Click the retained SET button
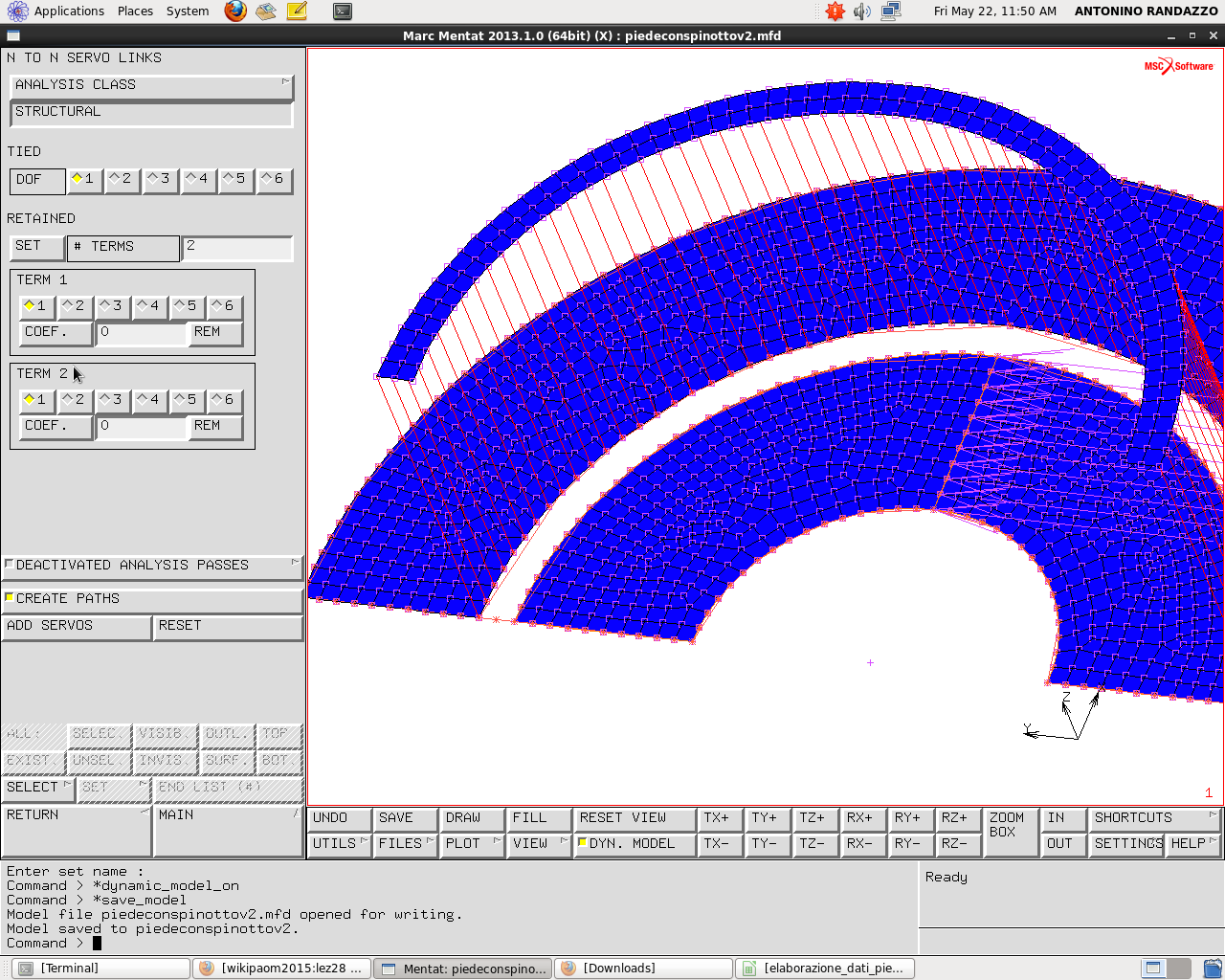This screenshot has height=980, width=1225. tap(36, 246)
